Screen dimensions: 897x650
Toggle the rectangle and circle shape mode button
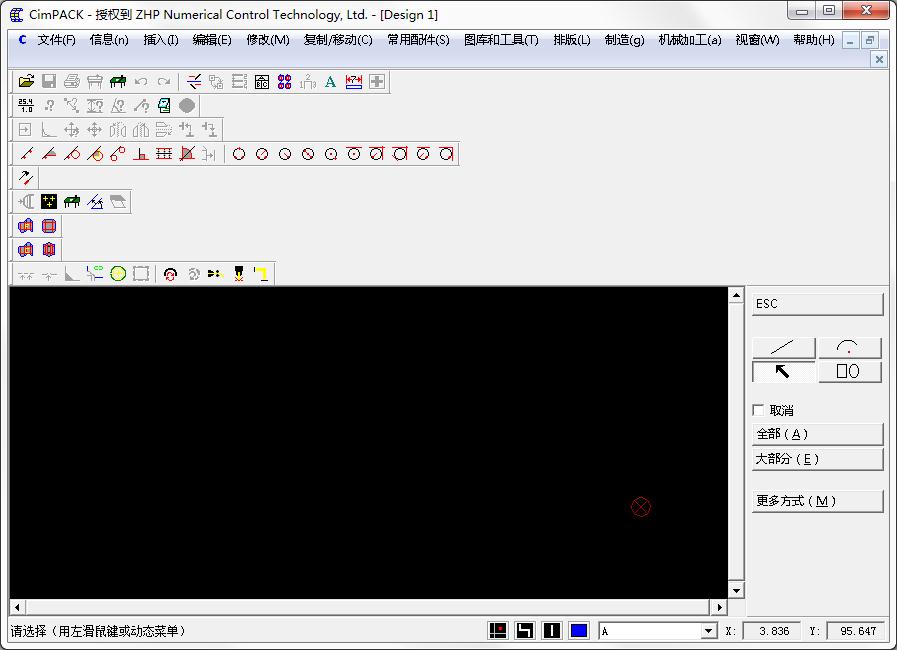[x=849, y=372]
